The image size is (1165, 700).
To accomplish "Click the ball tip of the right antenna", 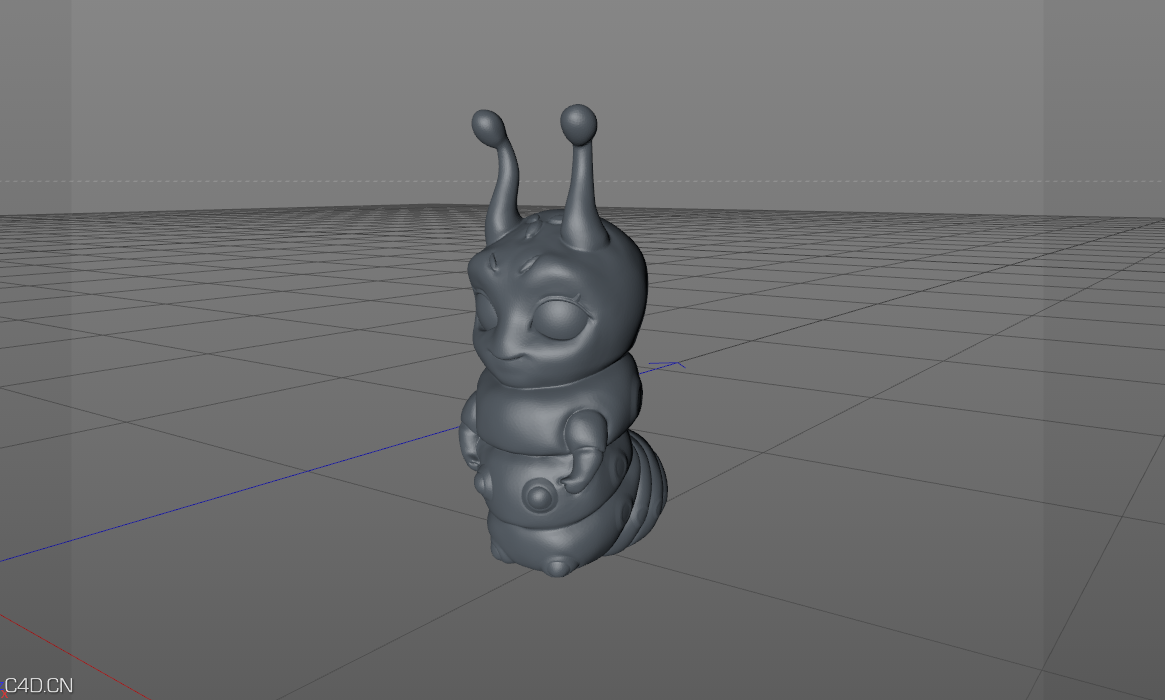I will 578,123.
